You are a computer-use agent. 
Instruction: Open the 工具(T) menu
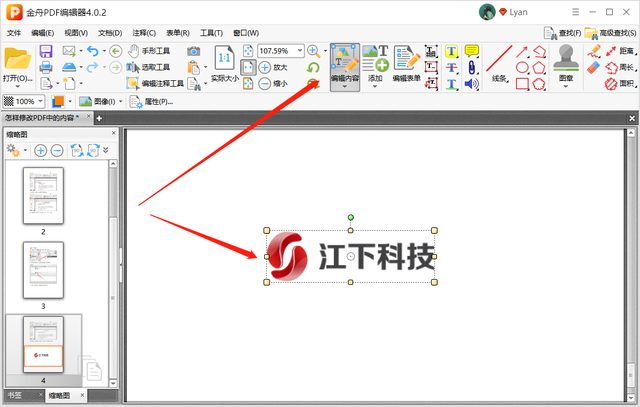point(211,33)
